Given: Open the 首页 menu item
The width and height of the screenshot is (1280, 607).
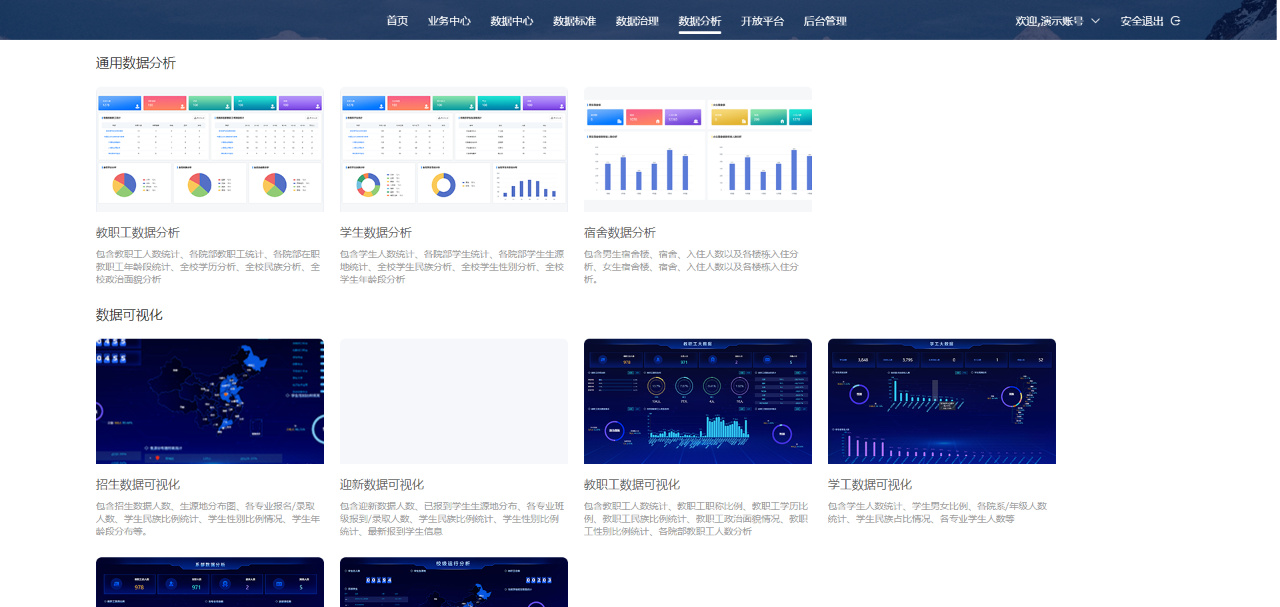Looking at the screenshot, I should tap(397, 21).
